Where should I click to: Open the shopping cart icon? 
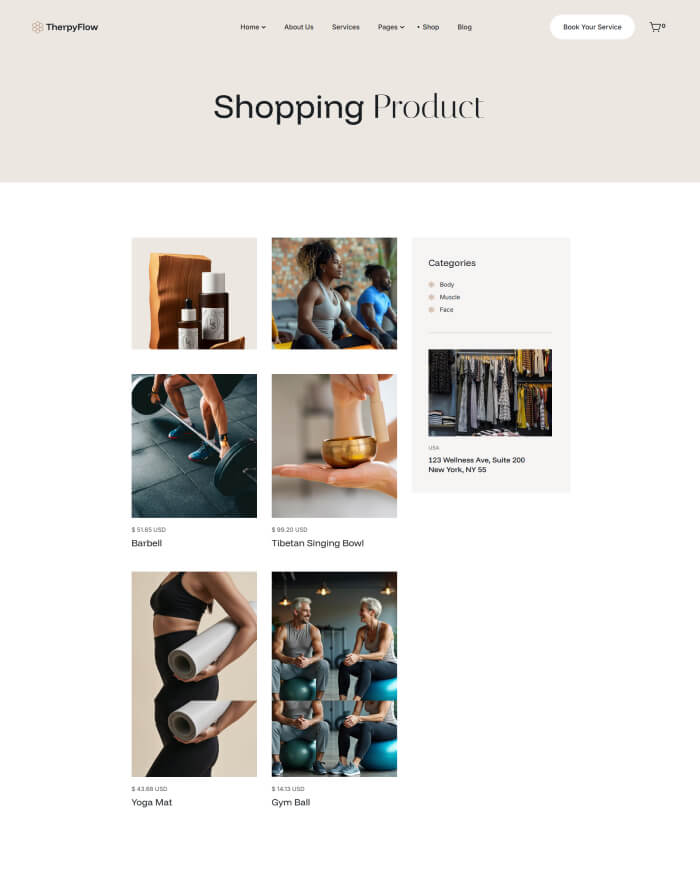click(x=655, y=27)
